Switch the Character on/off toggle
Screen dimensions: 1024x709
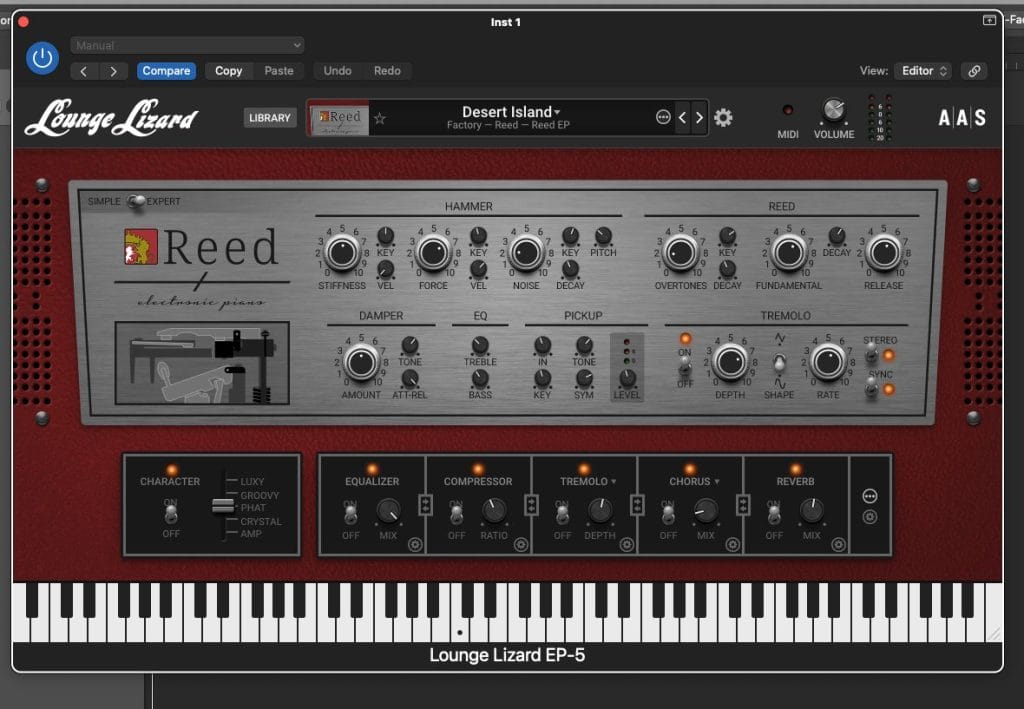tap(171, 513)
